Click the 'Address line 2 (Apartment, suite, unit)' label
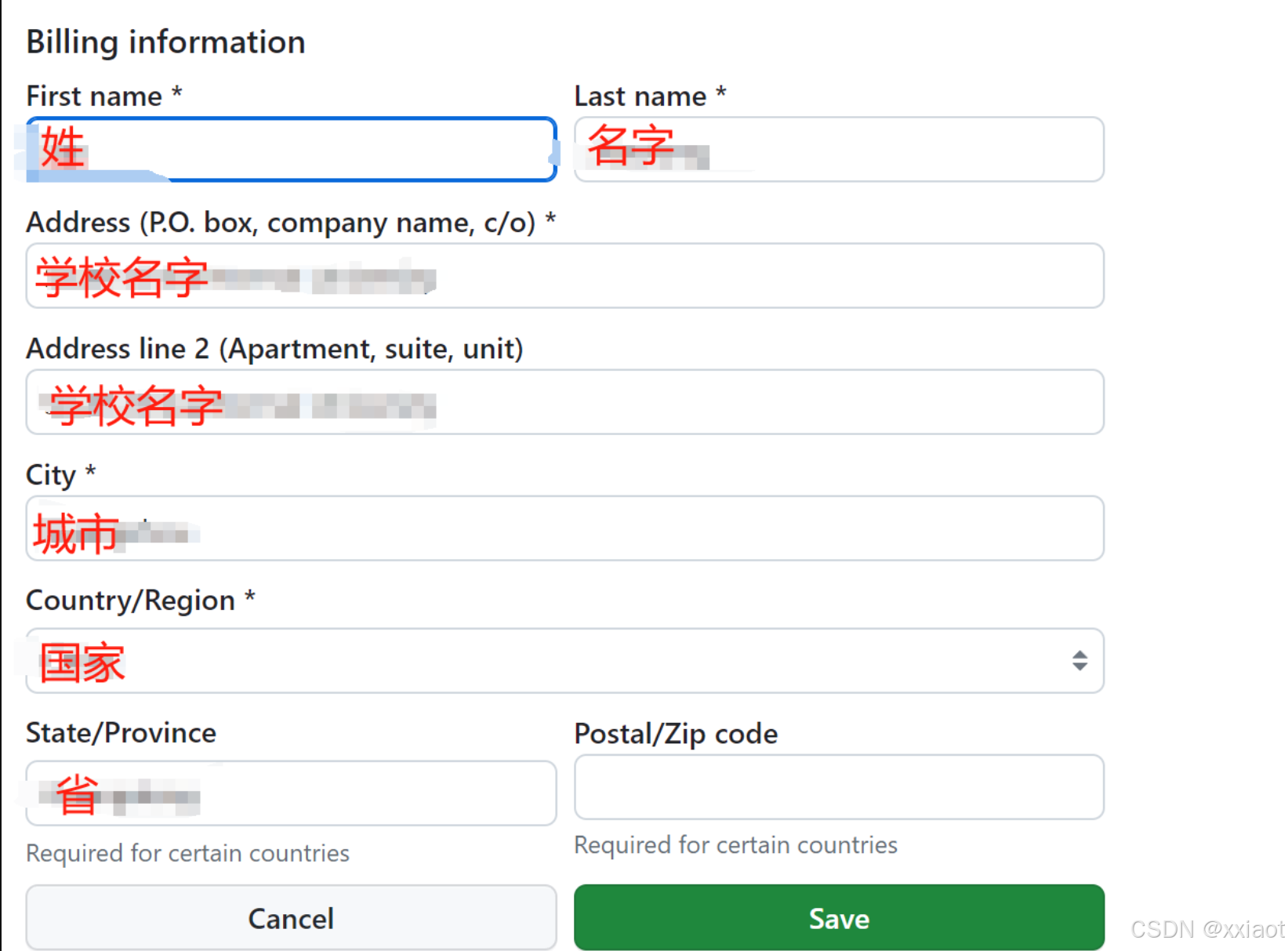Viewport: 1288px width, 951px height. point(274,349)
